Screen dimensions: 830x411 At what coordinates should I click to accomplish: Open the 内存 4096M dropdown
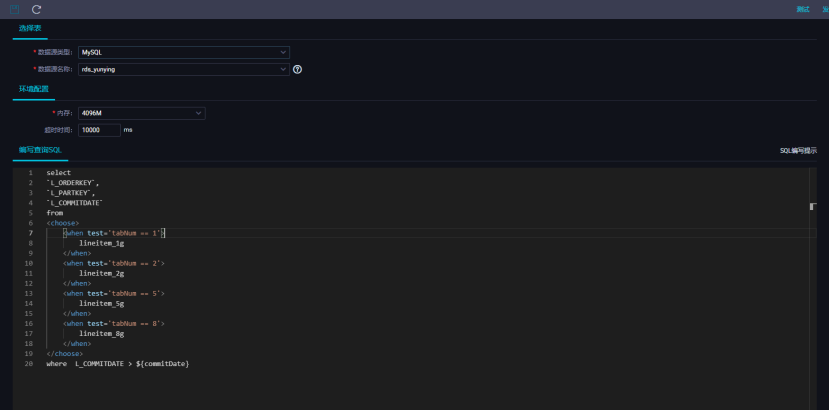[x=141, y=113]
